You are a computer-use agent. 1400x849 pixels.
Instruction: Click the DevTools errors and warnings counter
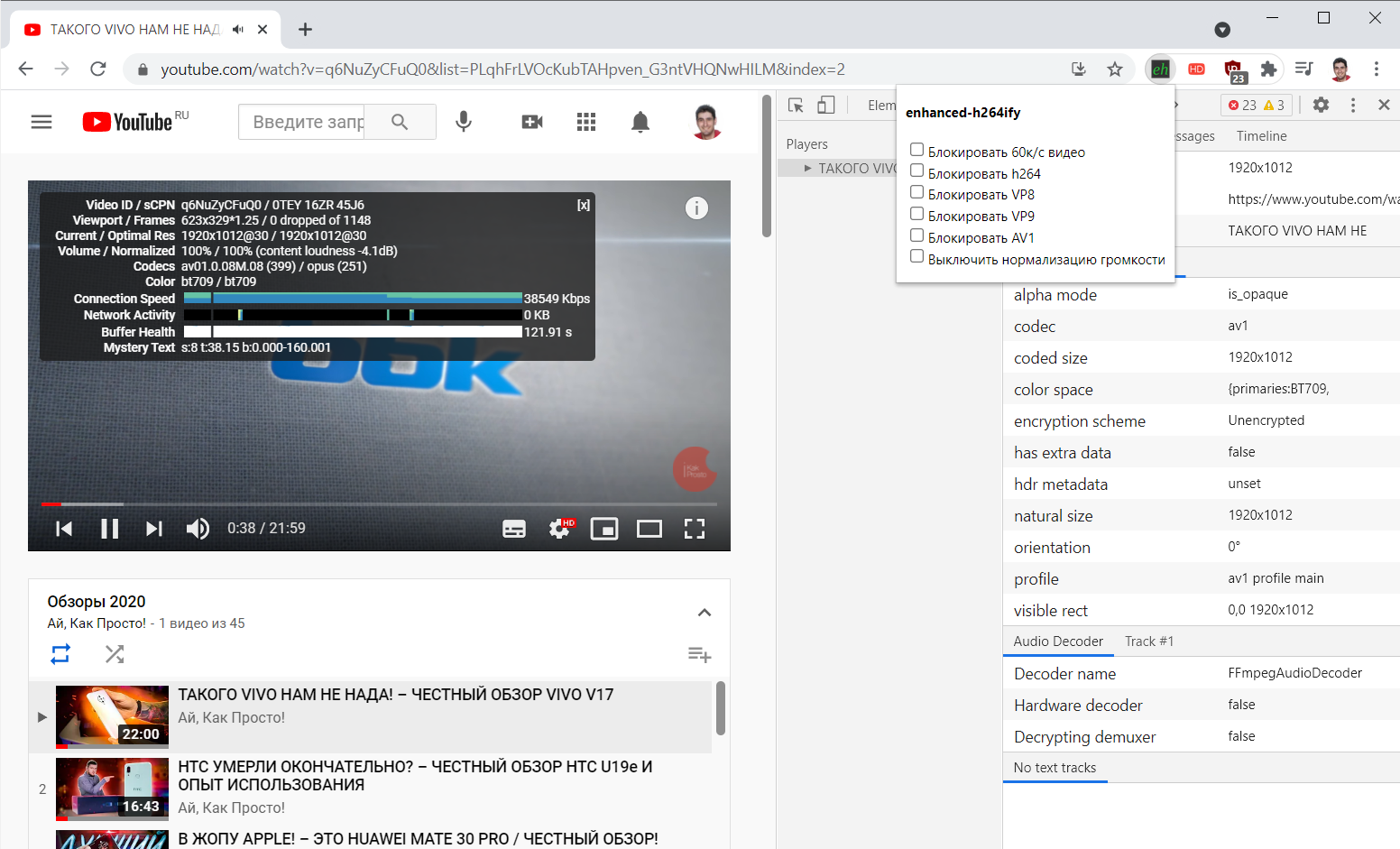click(1257, 106)
